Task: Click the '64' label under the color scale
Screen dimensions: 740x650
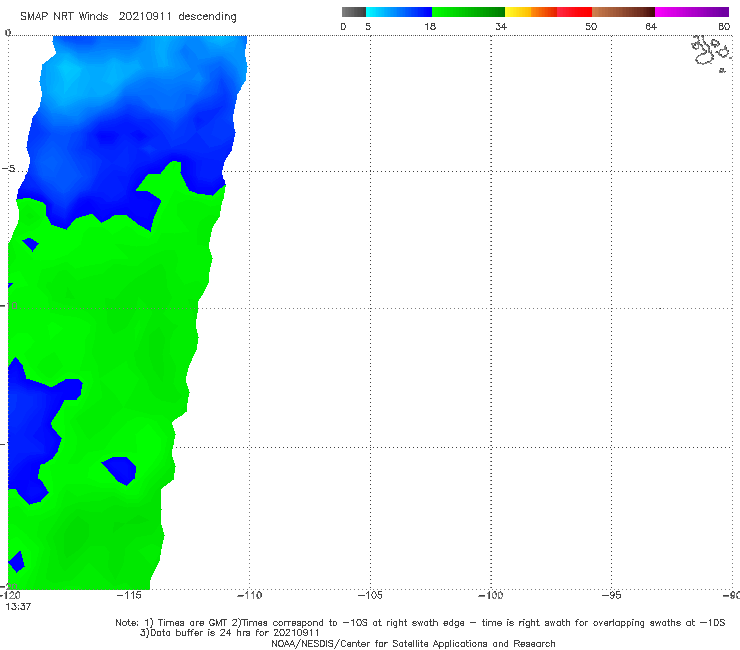Action: coord(651,26)
